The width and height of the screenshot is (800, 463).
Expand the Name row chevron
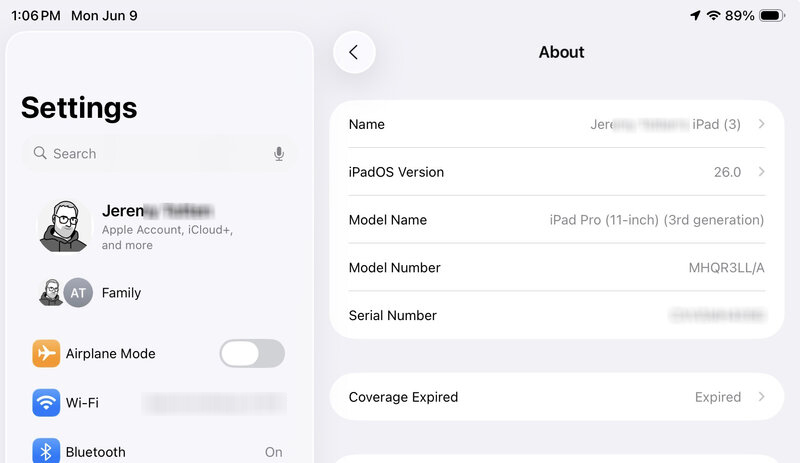point(762,124)
